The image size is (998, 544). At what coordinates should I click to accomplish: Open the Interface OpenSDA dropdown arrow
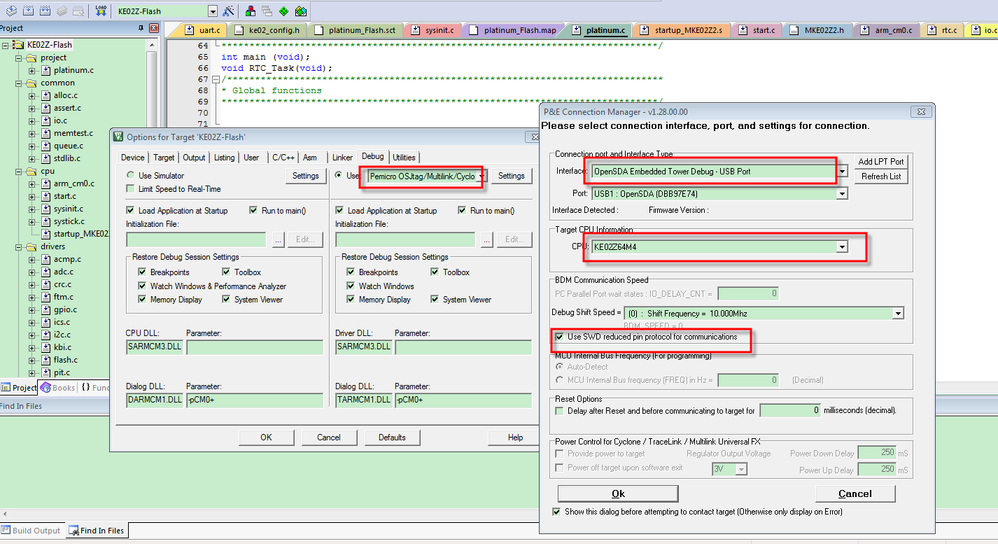click(x=842, y=171)
